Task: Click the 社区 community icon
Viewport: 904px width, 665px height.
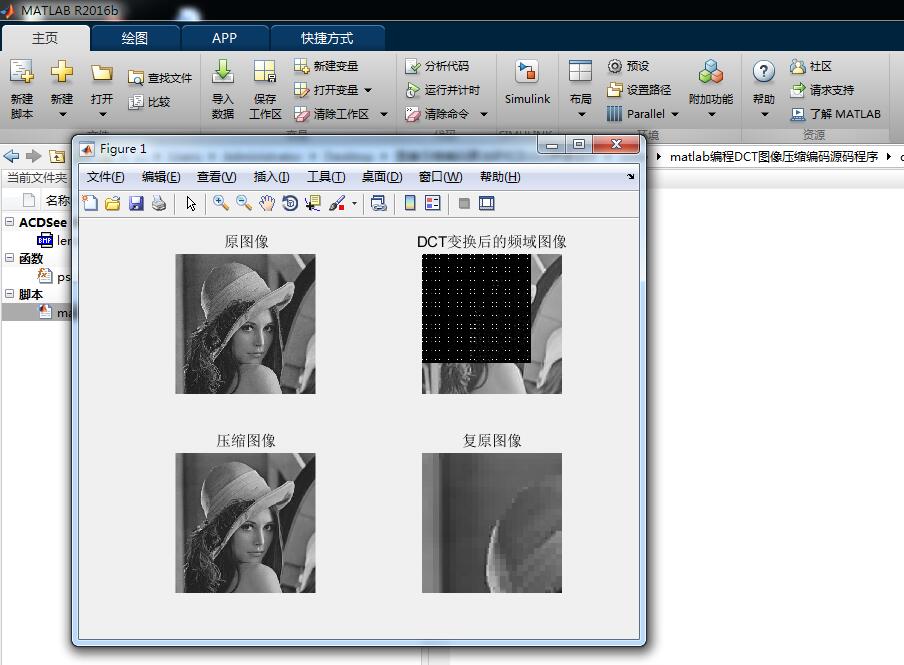Action: (x=798, y=66)
